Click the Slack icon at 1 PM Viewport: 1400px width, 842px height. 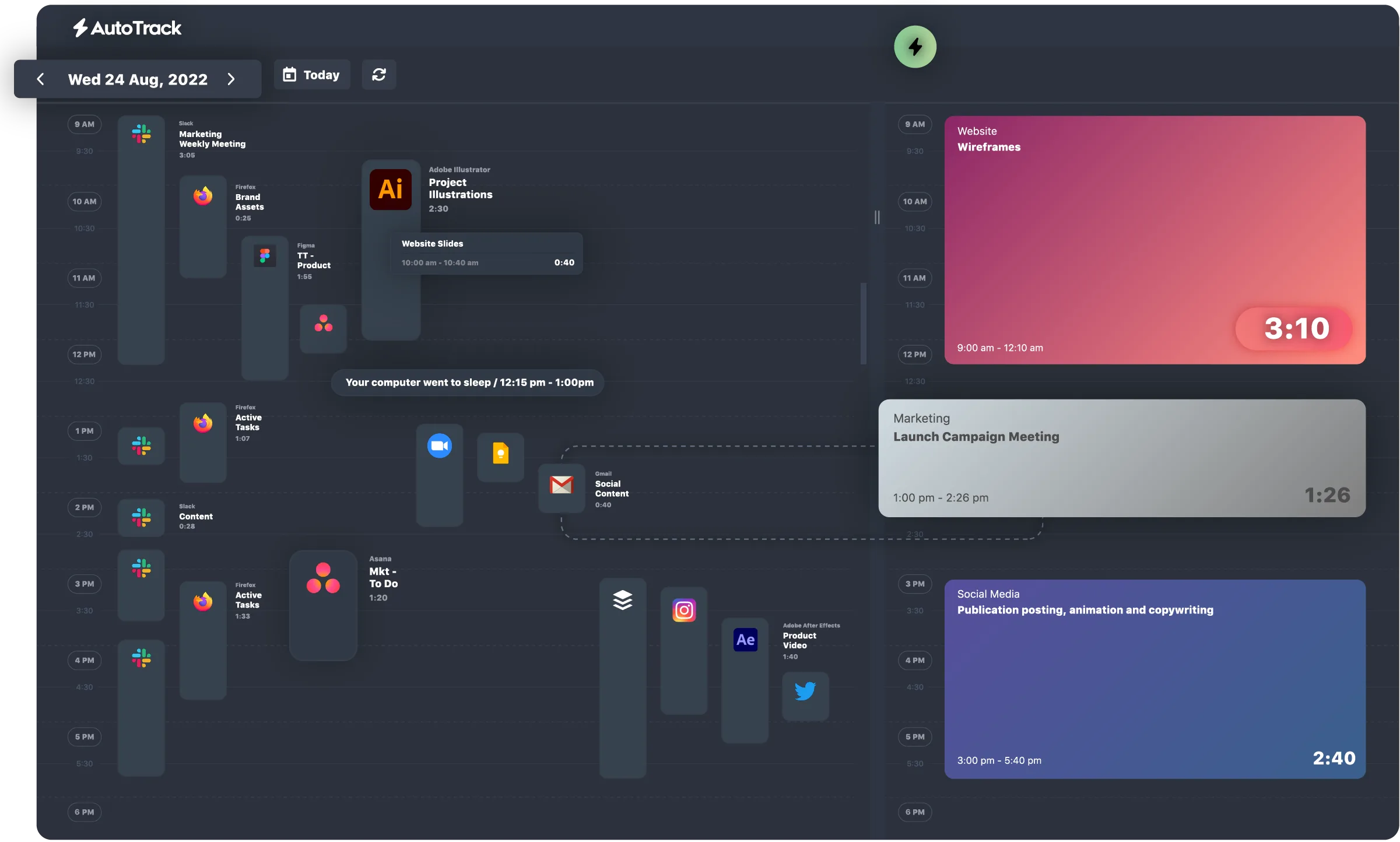point(141,446)
